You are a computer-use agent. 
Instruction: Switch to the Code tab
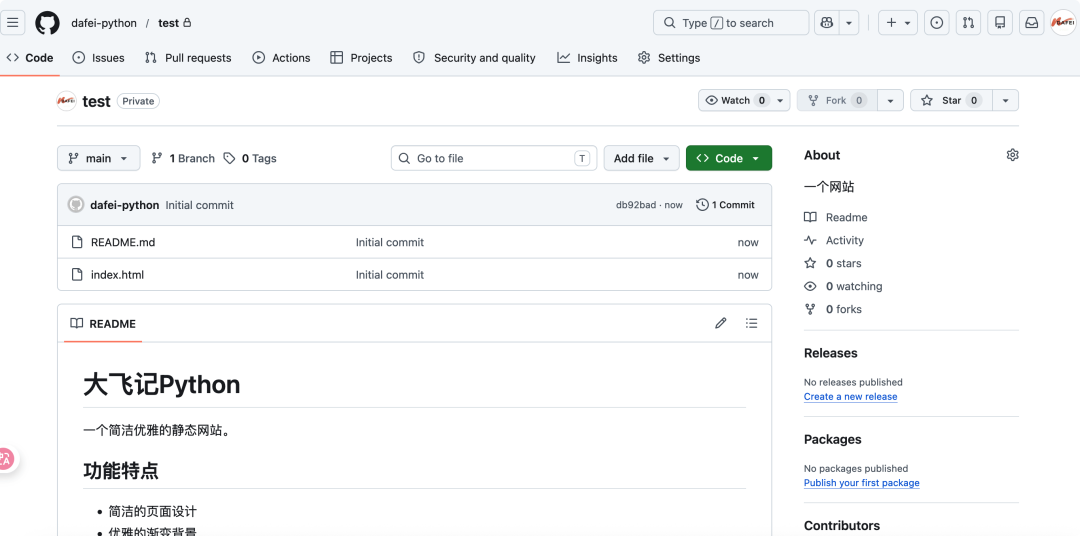click(x=30, y=58)
